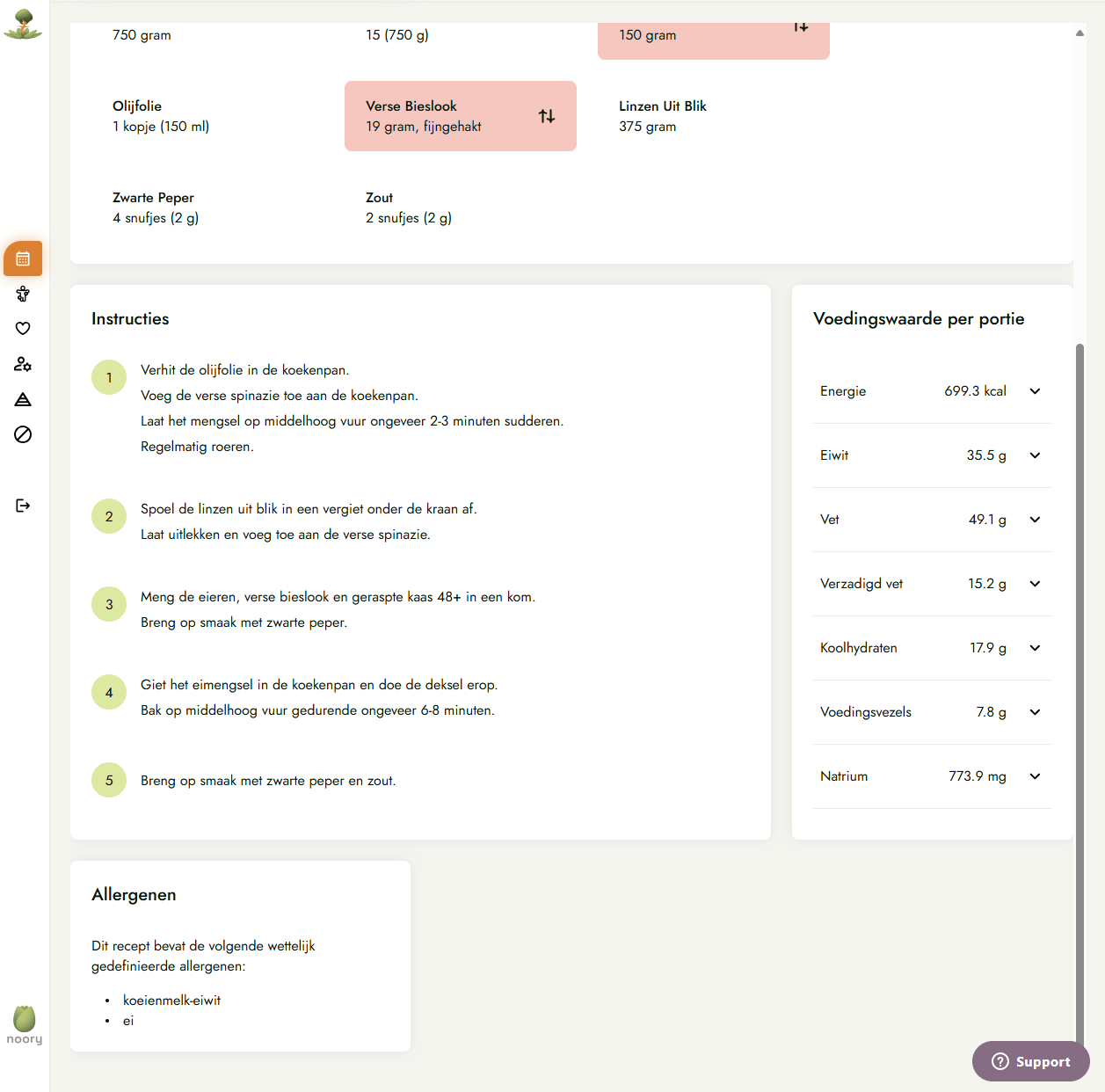Open exclusions via the blocked-sign icon
The image size is (1105, 1092).
coord(23,434)
